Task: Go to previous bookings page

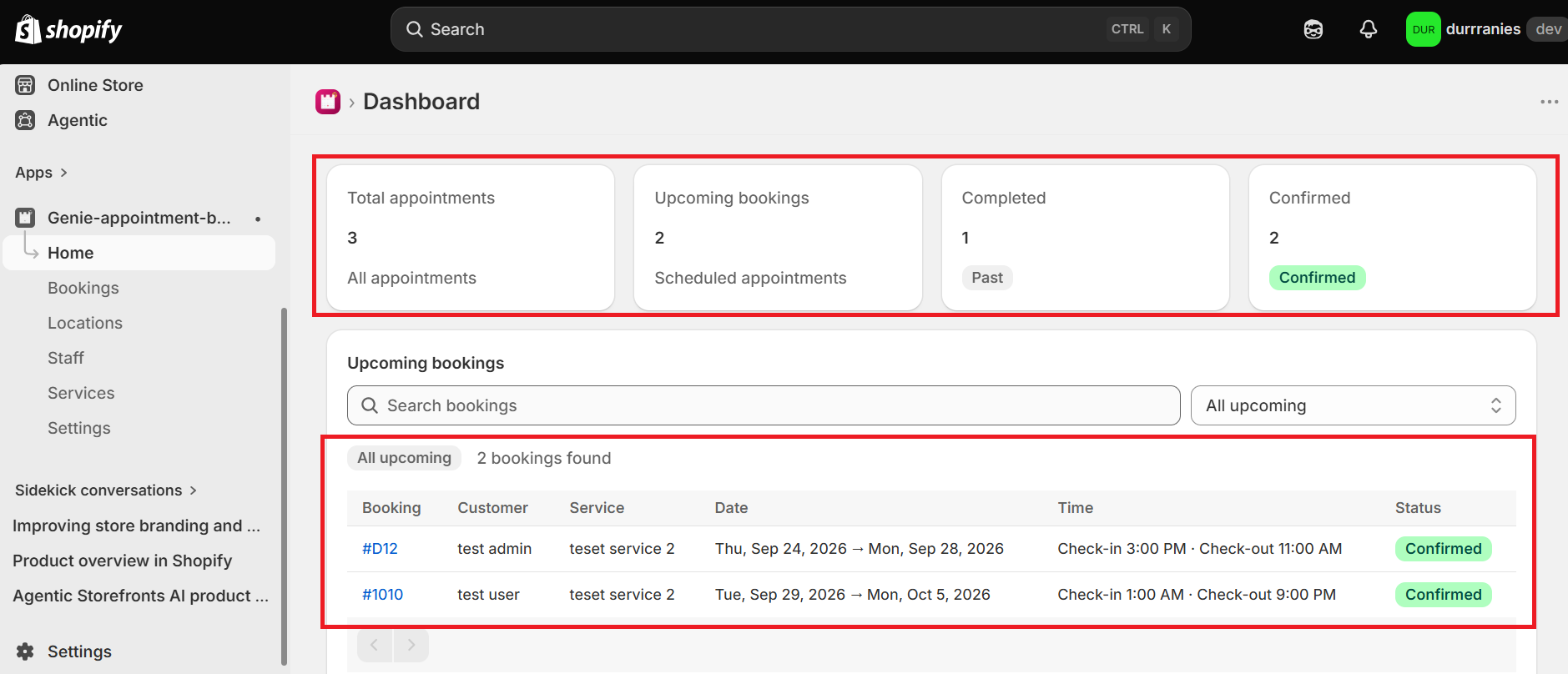Action: (x=375, y=645)
